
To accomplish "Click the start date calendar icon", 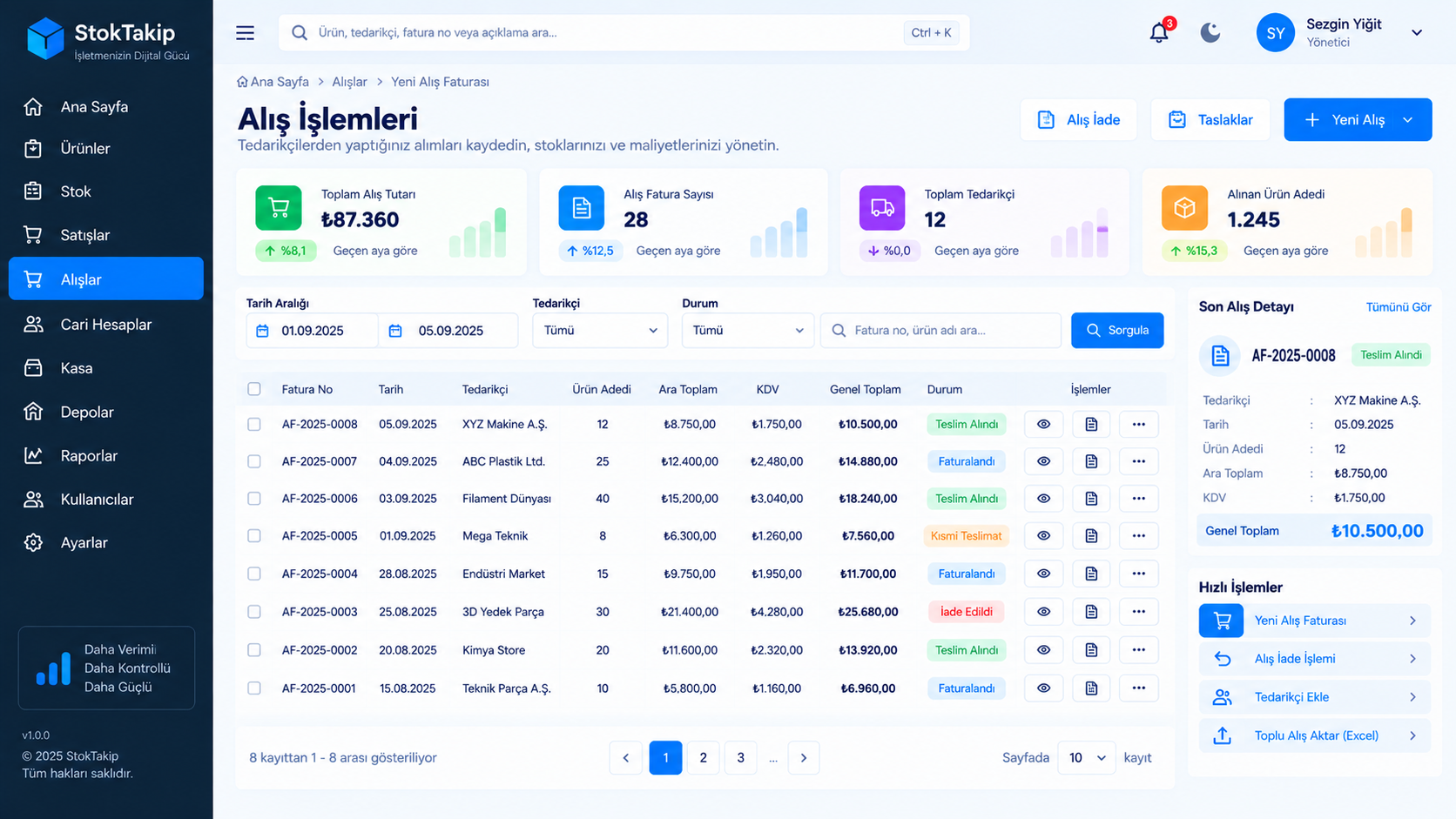I will (263, 331).
